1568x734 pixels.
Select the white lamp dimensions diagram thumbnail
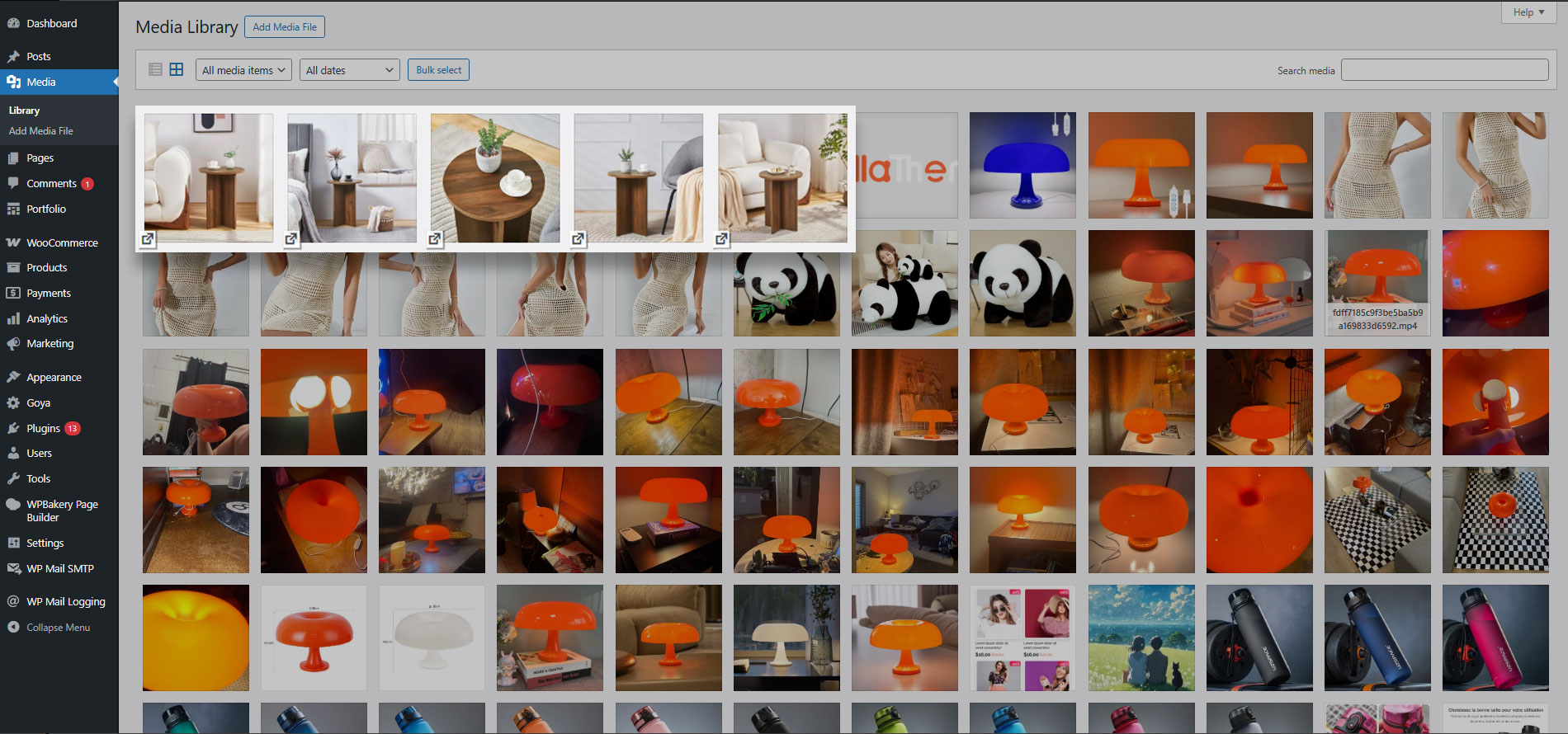(432, 638)
